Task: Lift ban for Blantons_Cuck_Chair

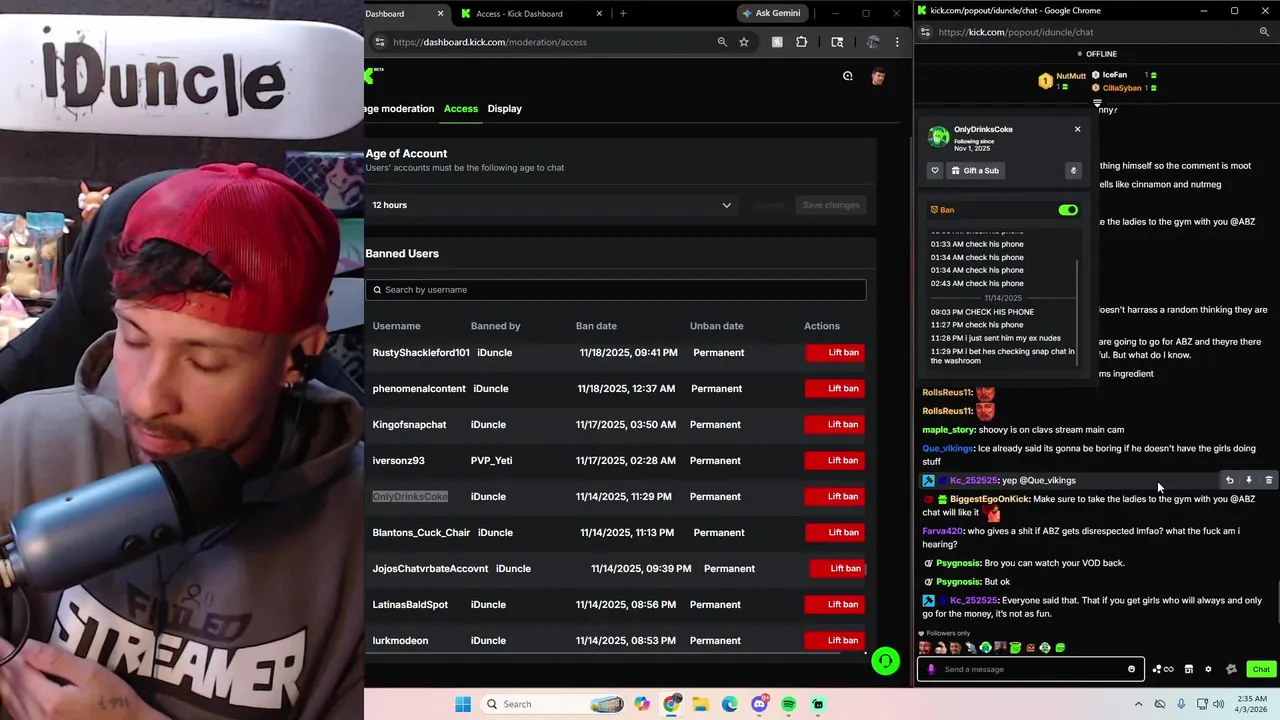Action: pos(835,532)
